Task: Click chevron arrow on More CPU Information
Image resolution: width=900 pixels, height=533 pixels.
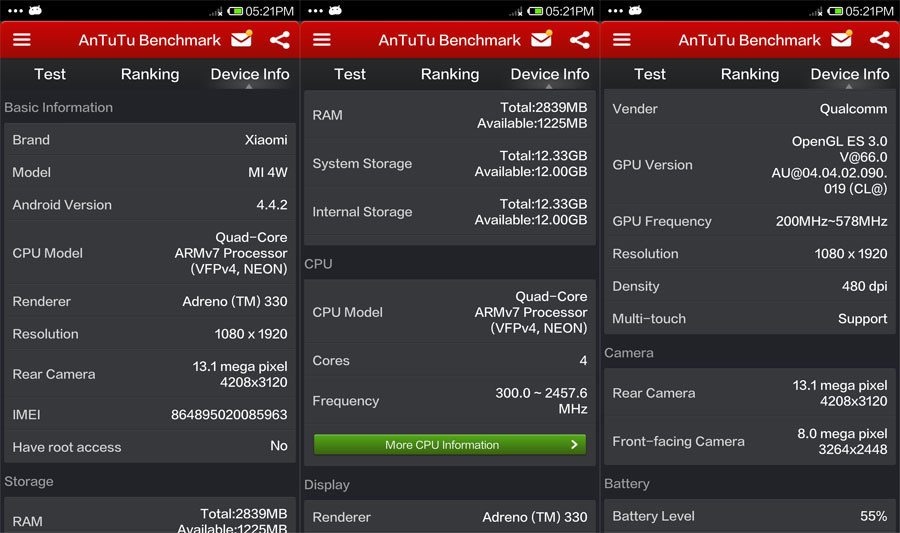Action: tap(574, 445)
